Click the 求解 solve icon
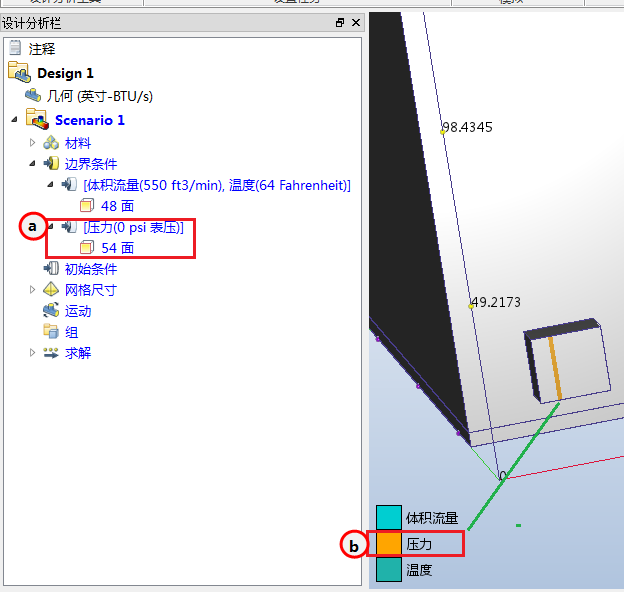The width and height of the screenshot is (624, 592). click(51, 352)
